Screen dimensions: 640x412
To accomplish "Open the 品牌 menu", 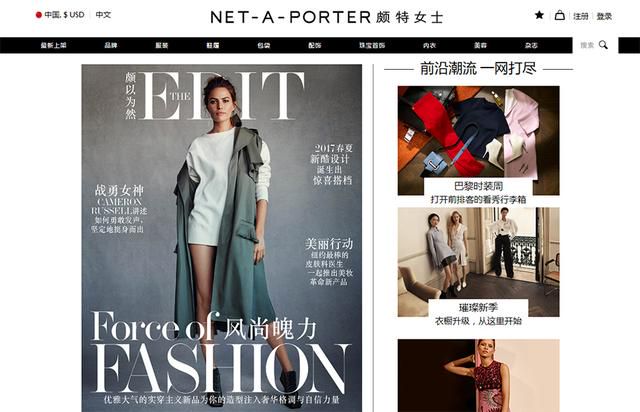I will pos(111,45).
